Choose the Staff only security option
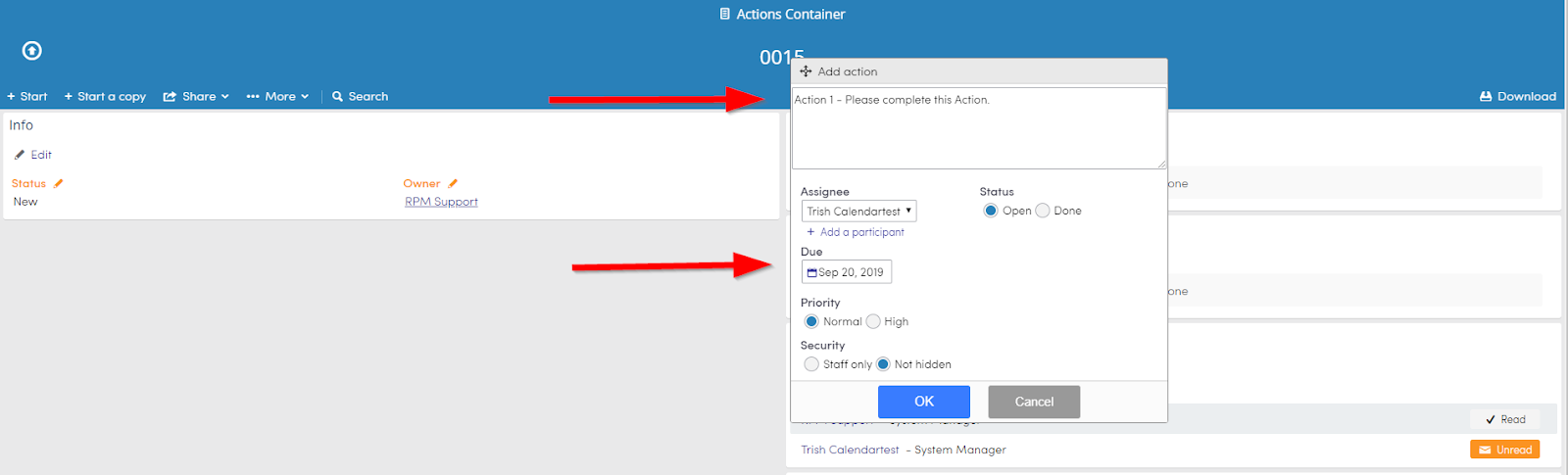This screenshot has width=1568, height=475. tap(811, 364)
